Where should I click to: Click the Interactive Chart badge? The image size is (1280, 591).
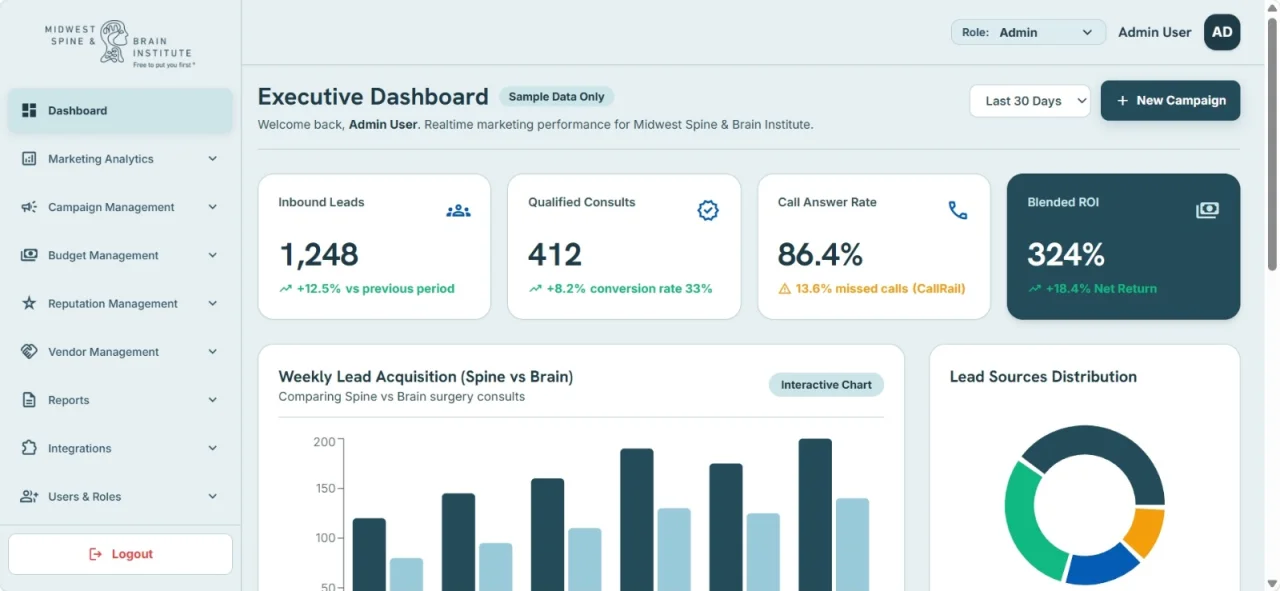(826, 385)
